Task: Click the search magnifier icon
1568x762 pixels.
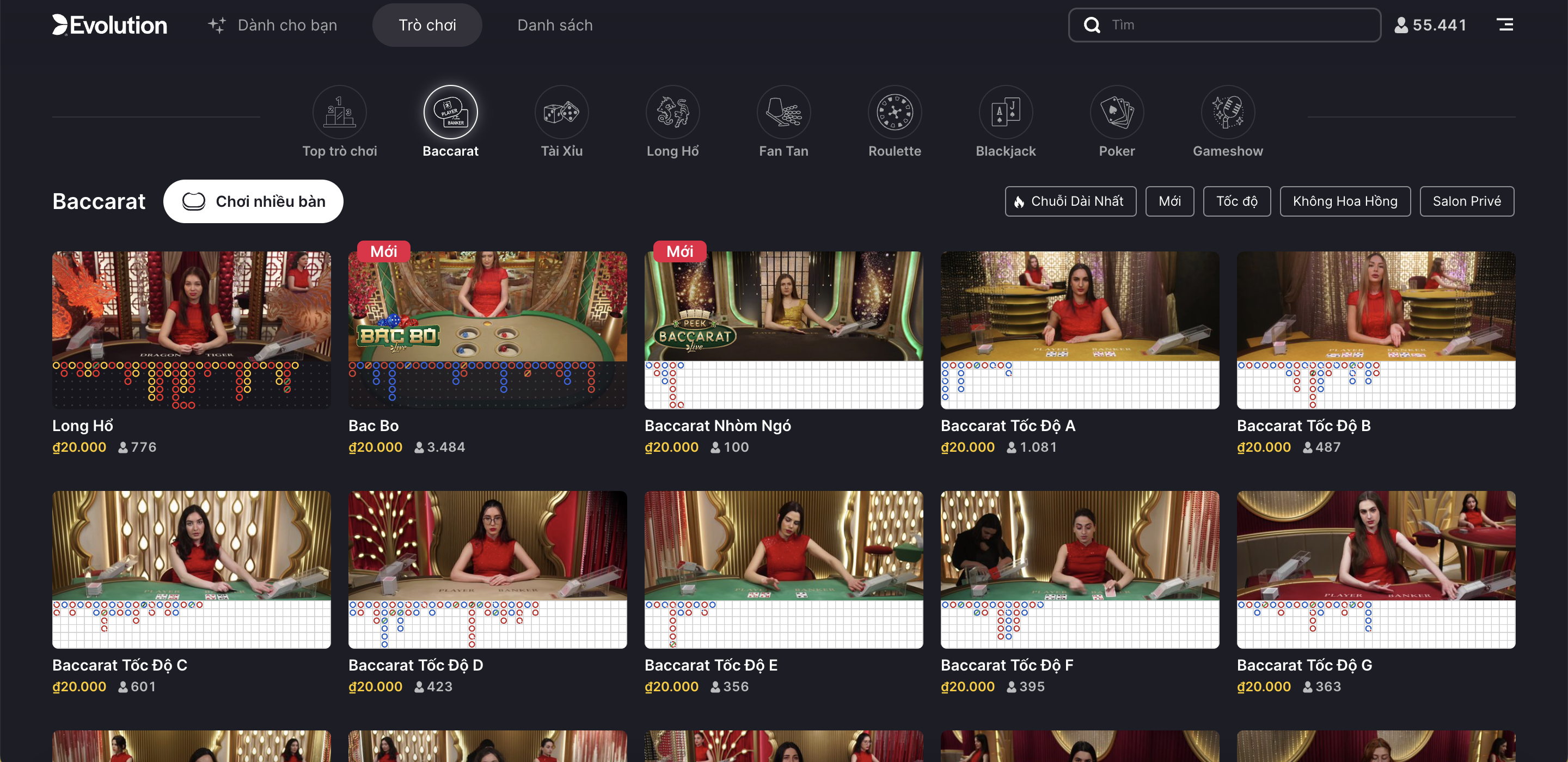Action: pos(1092,25)
